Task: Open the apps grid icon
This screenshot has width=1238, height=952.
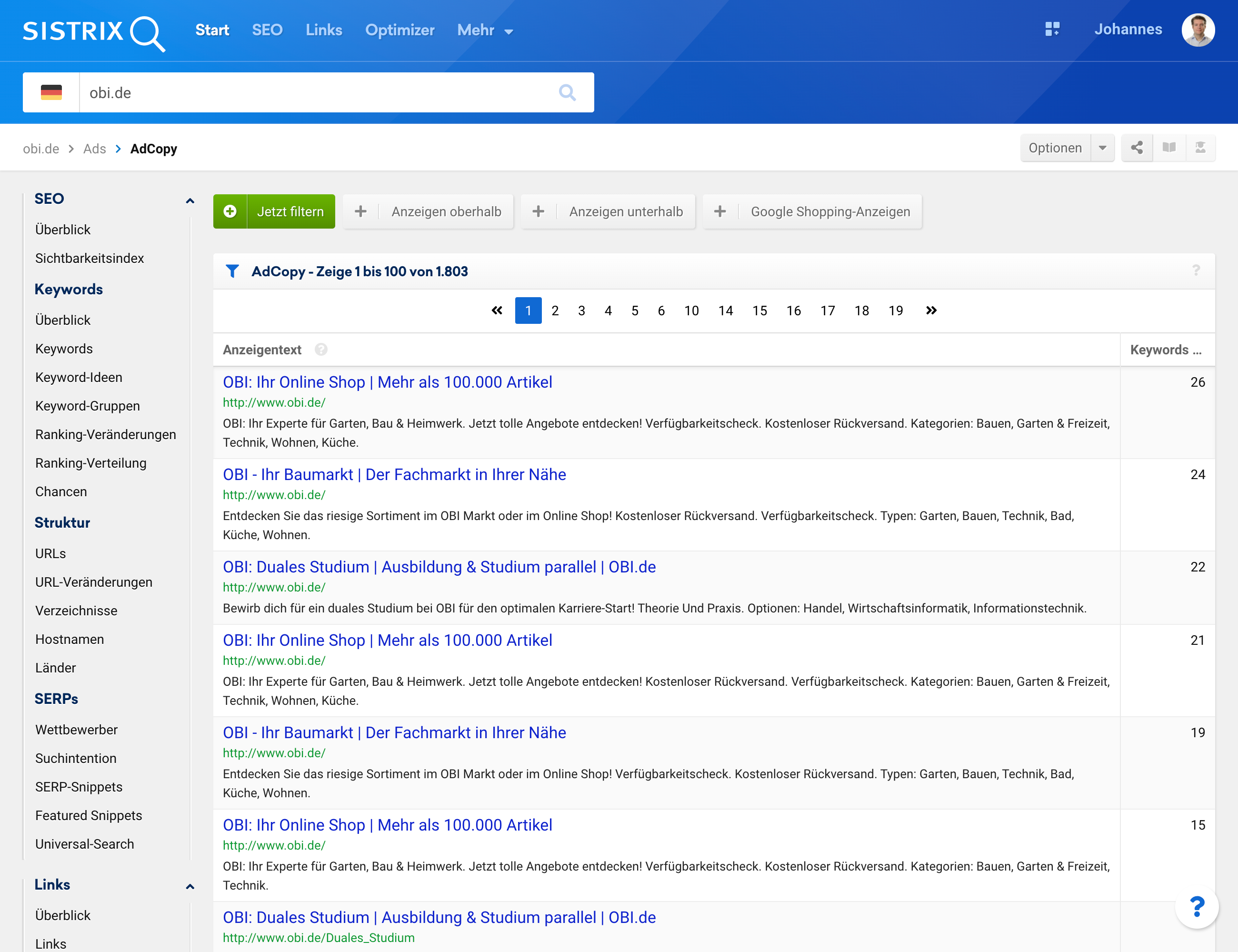Action: point(1052,30)
